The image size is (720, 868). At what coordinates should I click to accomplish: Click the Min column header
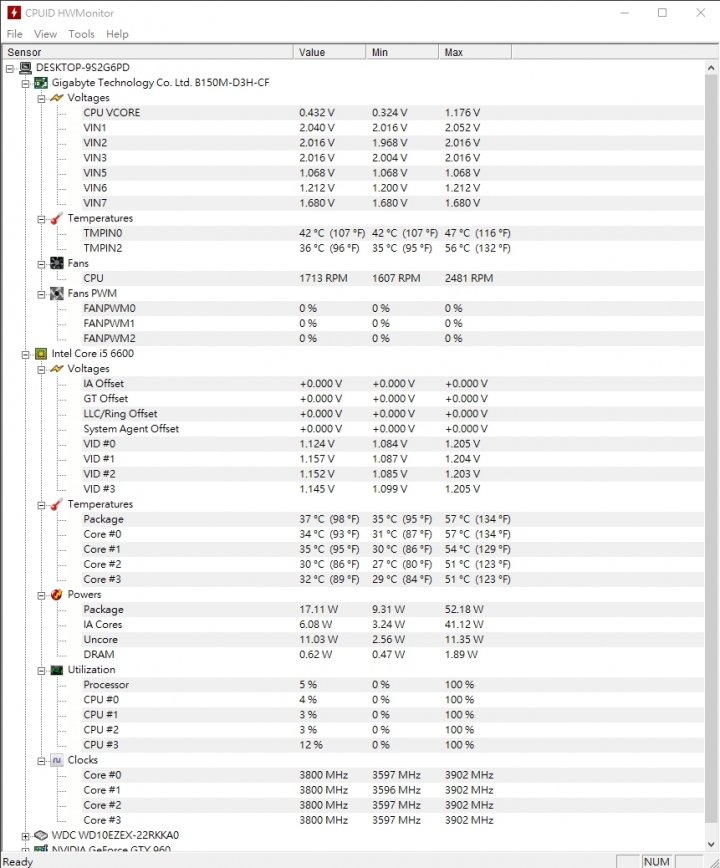(402, 52)
